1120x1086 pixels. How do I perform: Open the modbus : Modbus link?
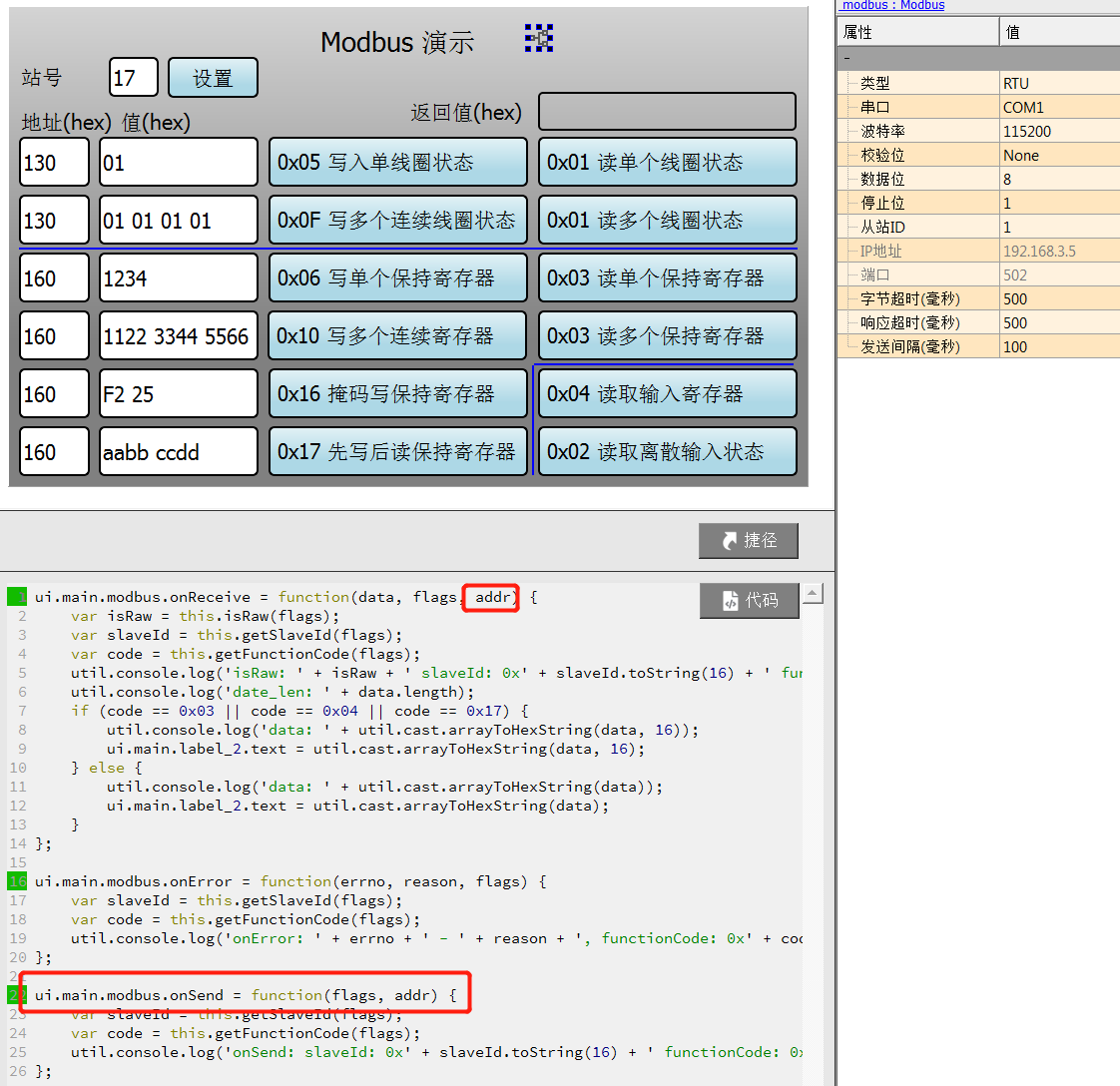point(892,6)
